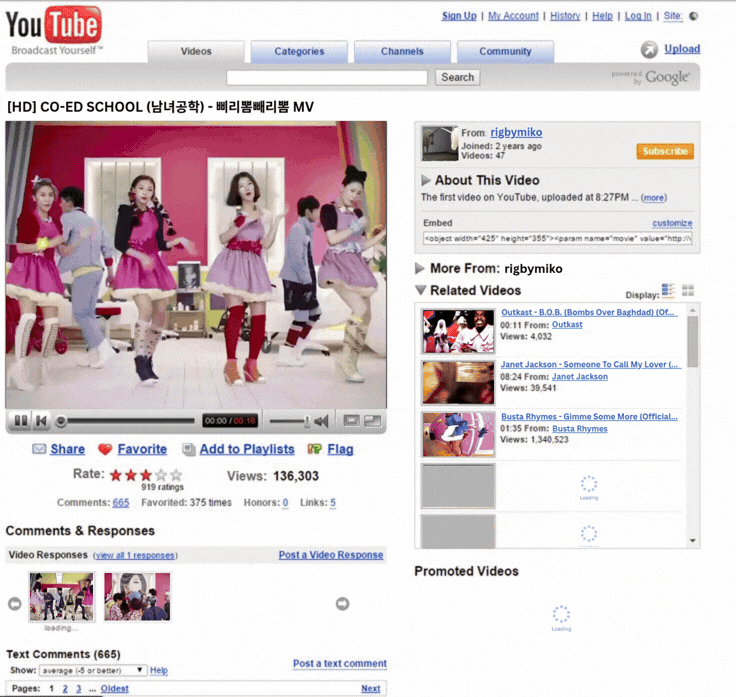Open Outkast B.O.B. video thumbnail
This screenshot has width=736, height=697.
(458, 331)
